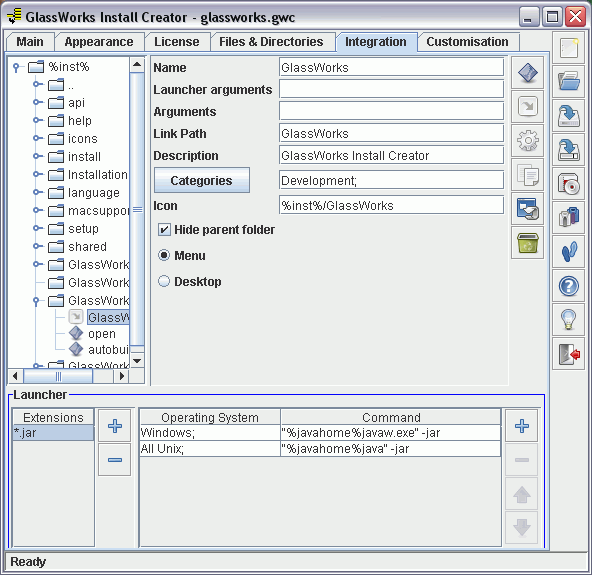Click the greyed move up arrow
Viewport: 592px width, 575px height.
[522, 494]
